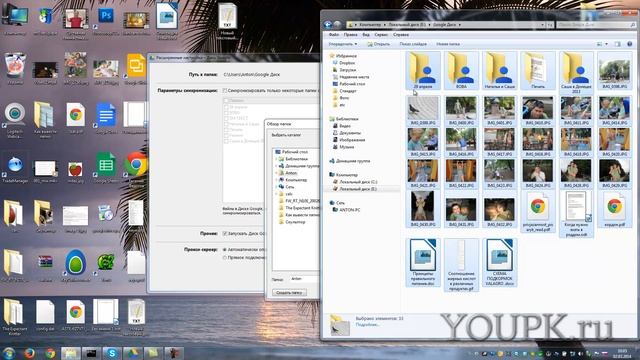Select the Google Docs desktop shortcut
Screen dimensions: 640x360
106,118
